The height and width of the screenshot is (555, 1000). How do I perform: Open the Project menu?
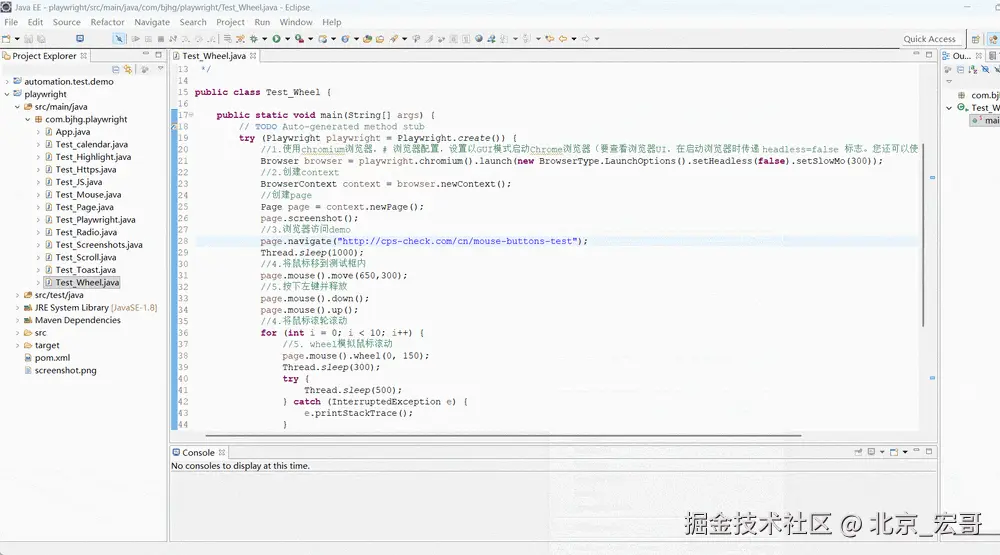coord(230,22)
